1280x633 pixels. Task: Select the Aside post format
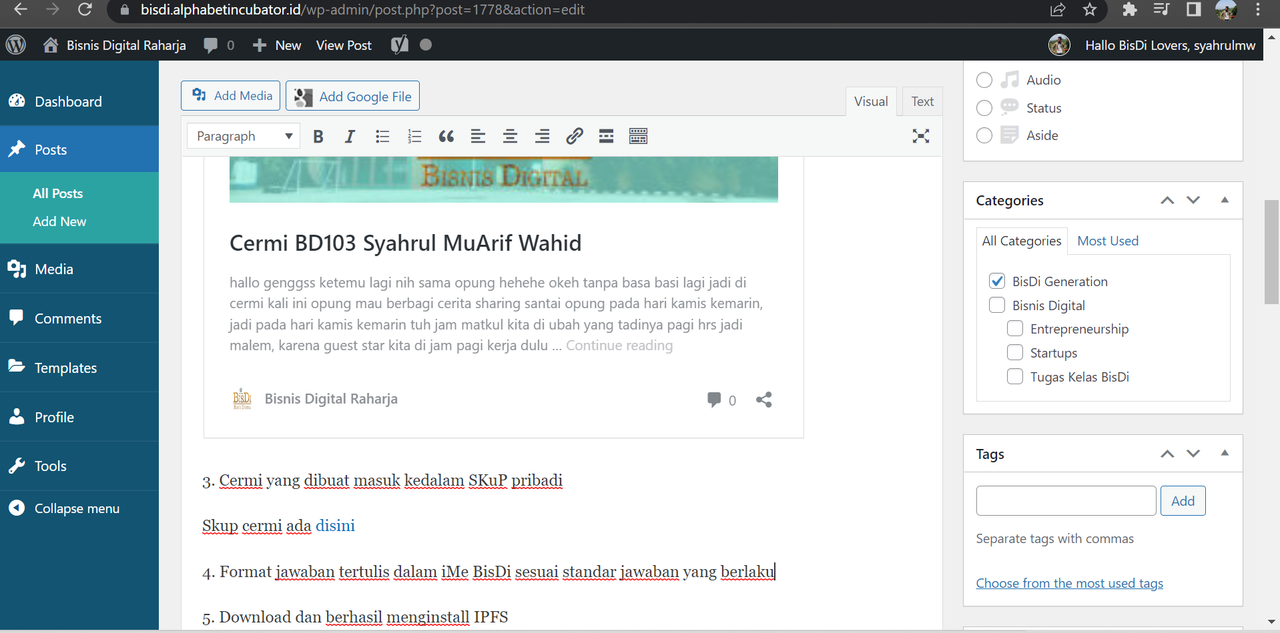click(984, 135)
